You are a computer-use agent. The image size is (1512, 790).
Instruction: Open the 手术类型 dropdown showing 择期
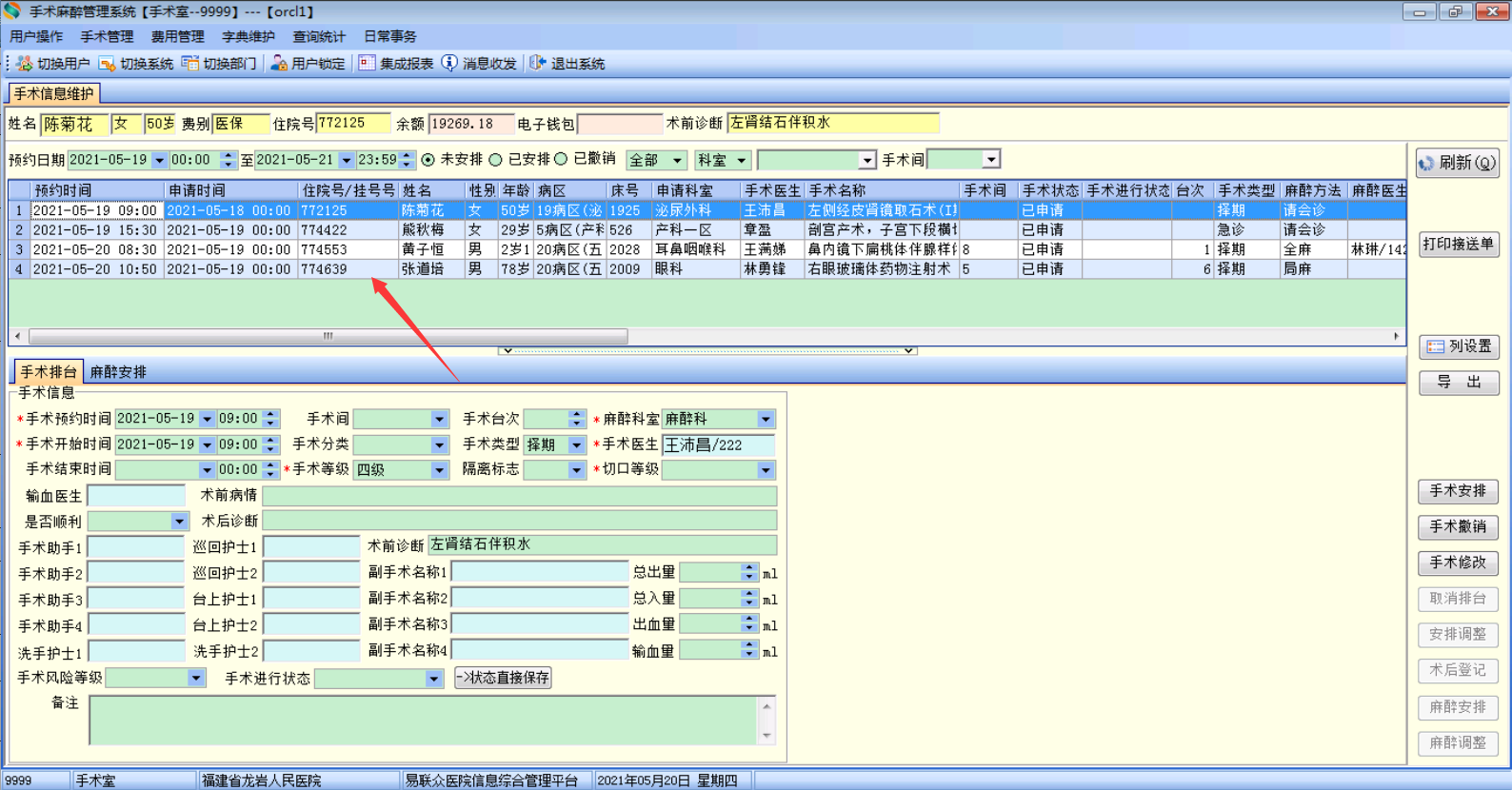click(576, 444)
